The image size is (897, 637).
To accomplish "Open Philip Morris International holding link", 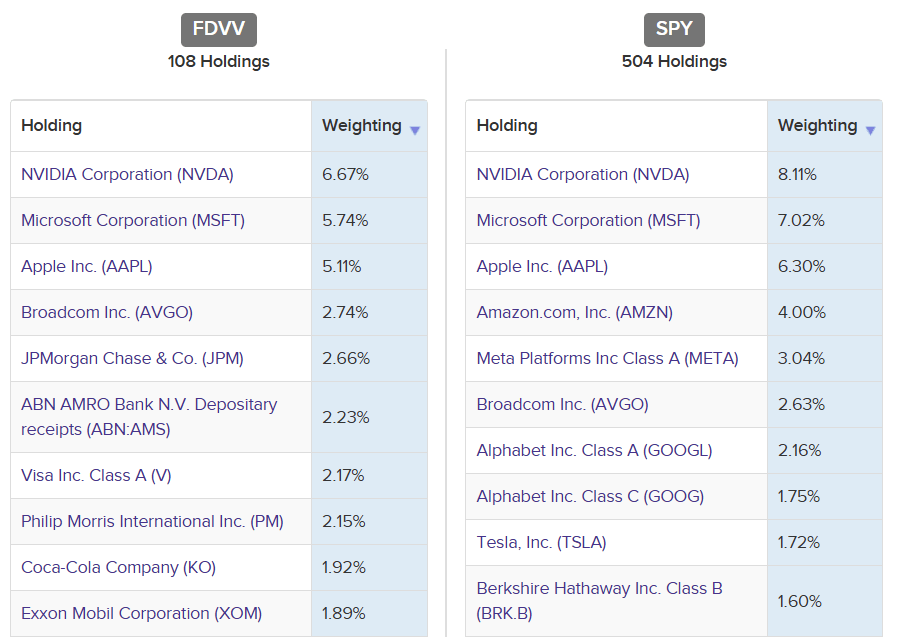I will pyautogui.click(x=152, y=521).
